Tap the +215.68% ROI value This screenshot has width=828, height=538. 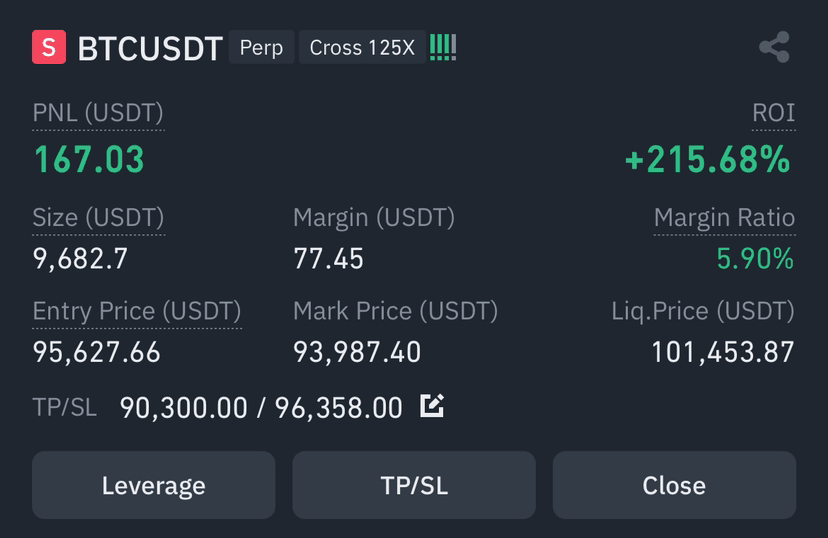point(708,159)
